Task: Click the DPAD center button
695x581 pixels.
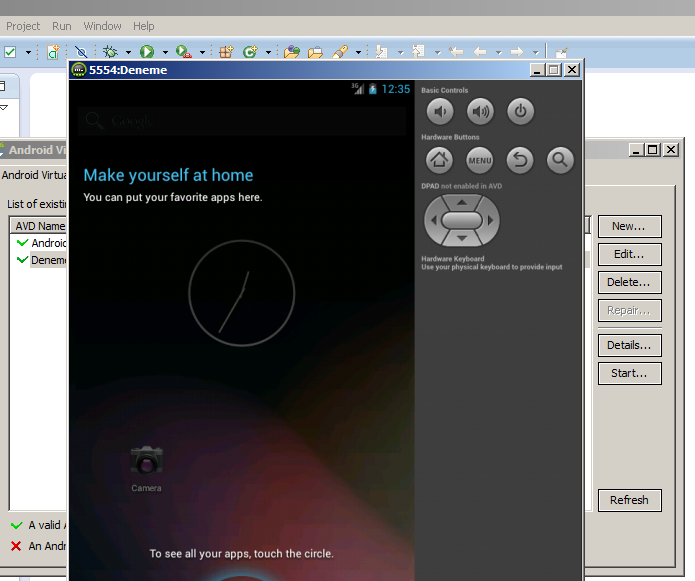Action: [x=462, y=220]
